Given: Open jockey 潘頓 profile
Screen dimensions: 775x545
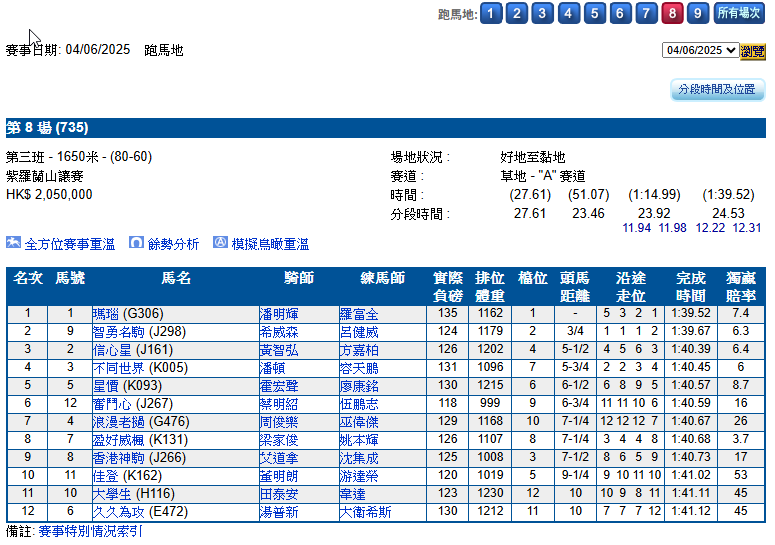Looking at the screenshot, I should click(272, 368).
